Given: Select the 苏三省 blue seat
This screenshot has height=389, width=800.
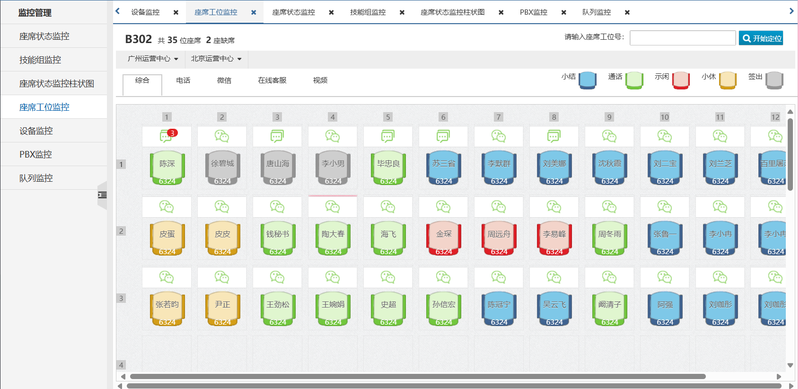Looking at the screenshot, I should [x=443, y=167].
